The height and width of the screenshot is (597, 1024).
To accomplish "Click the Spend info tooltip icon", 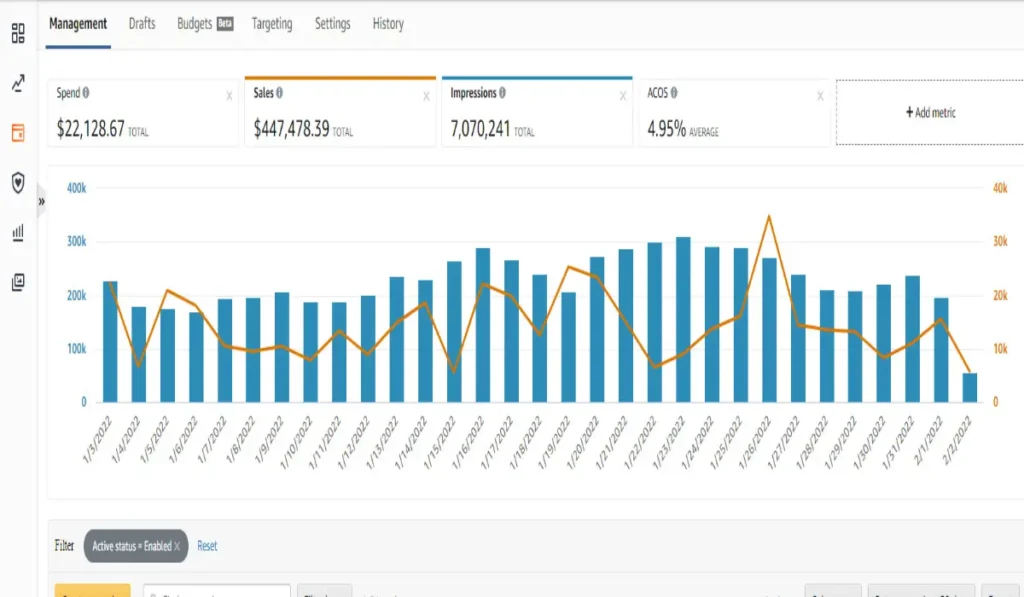I will (x=87, y=94).
